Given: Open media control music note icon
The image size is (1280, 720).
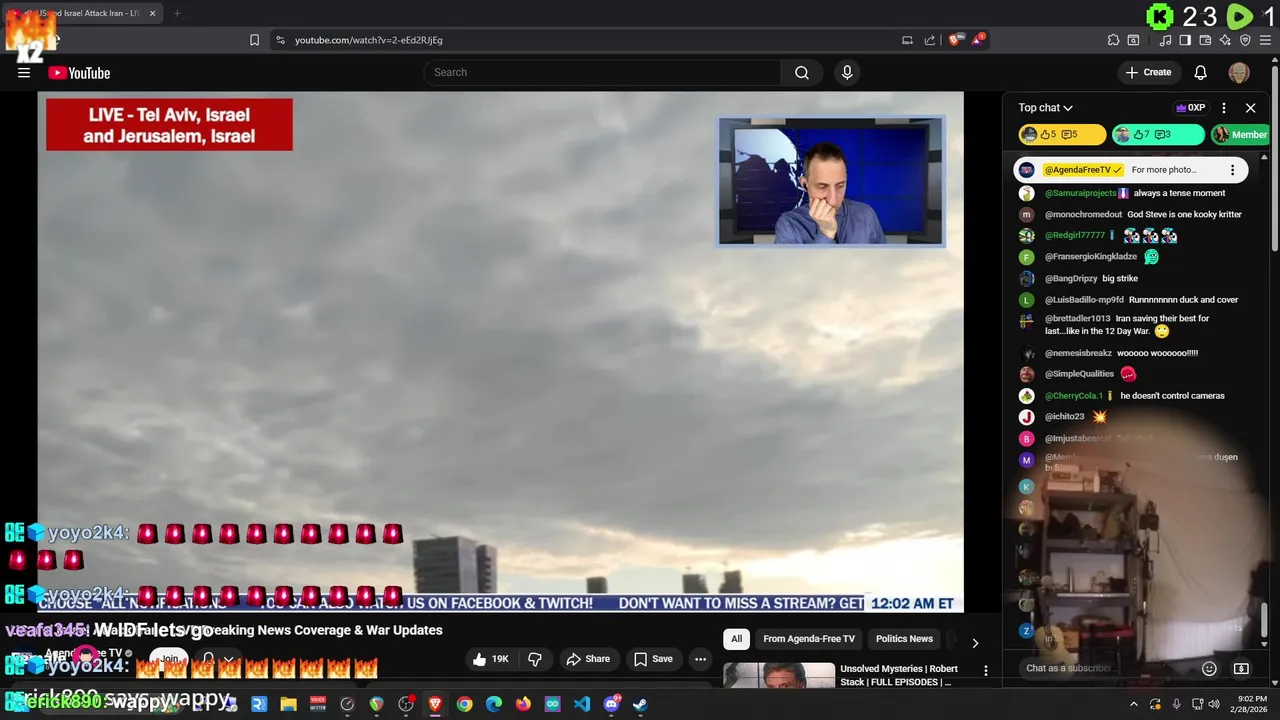Looking at the screenshot, I should (x=1166, y=40).
